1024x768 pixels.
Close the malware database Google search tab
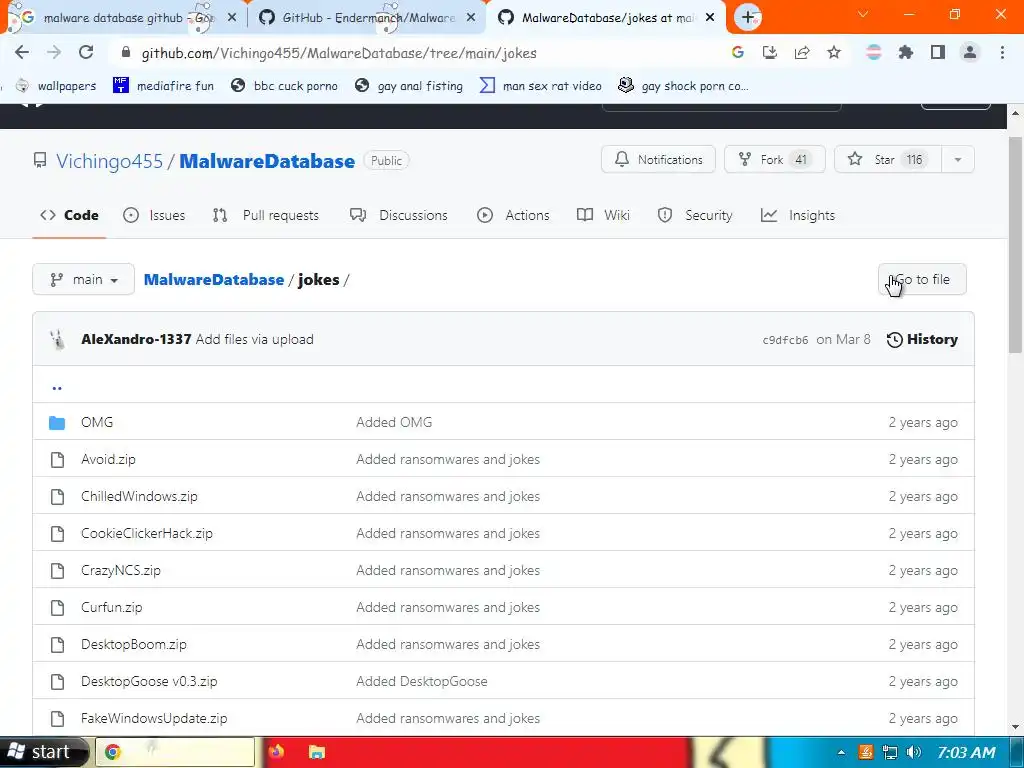click(232, 18)
